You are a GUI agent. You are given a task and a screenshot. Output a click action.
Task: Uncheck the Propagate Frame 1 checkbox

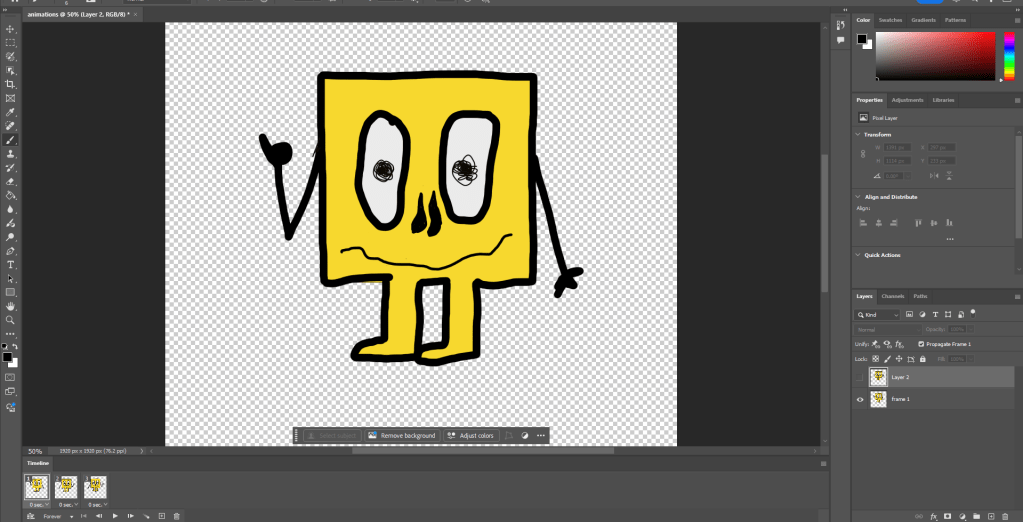[921, 344]
